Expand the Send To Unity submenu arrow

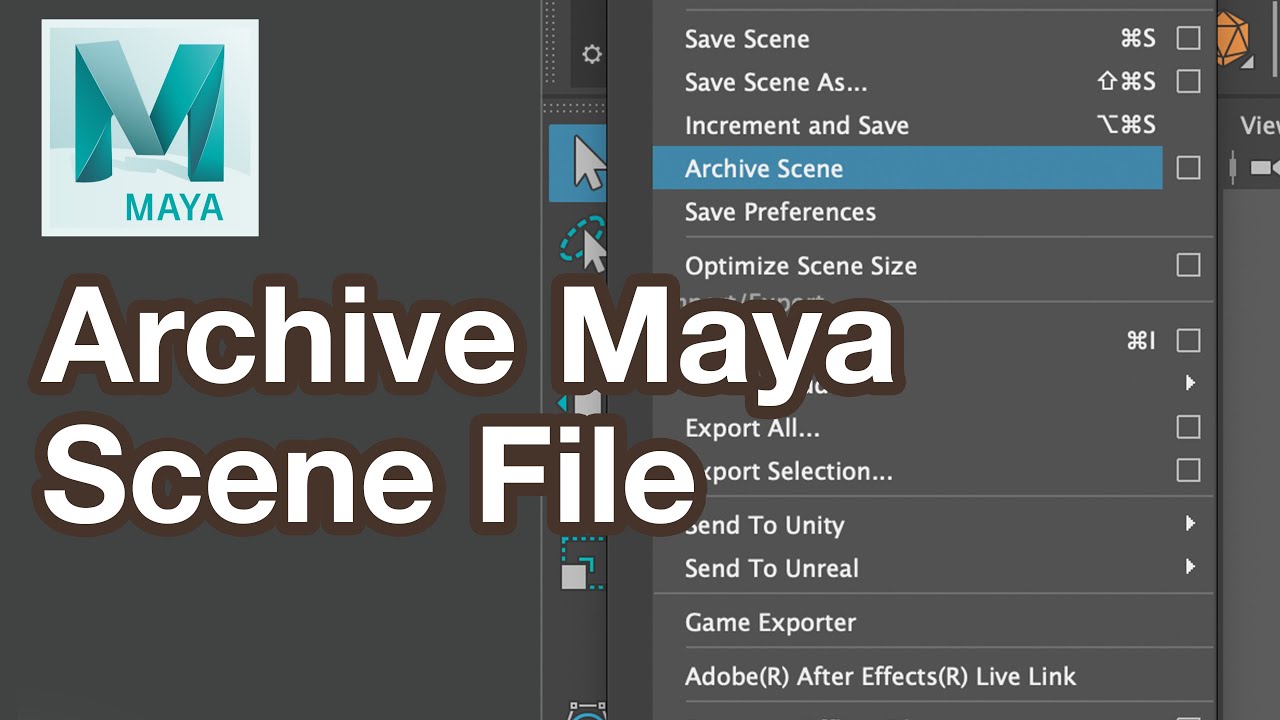pyautogui.click(x=1190, y=523)
